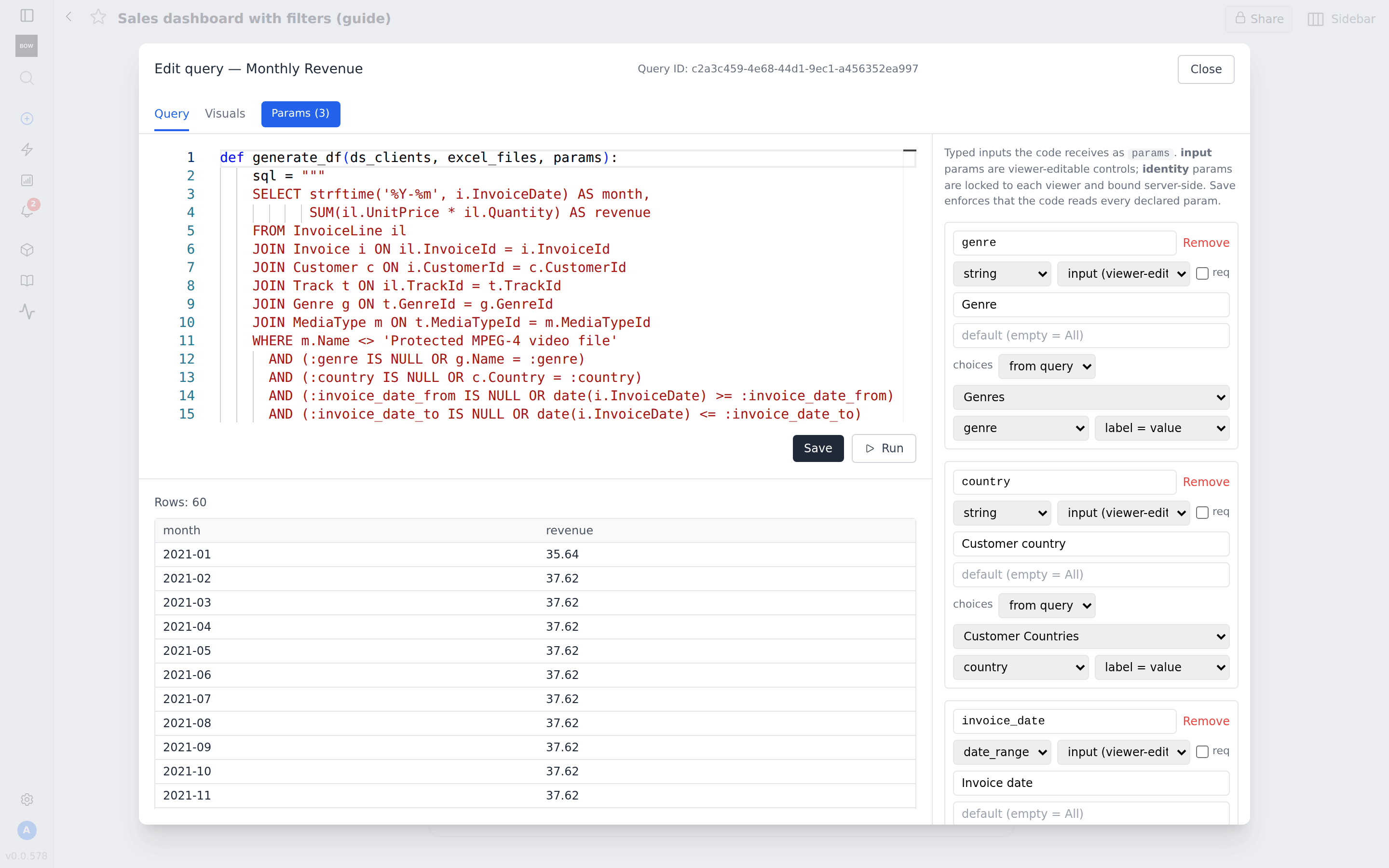Toggle the Sidebar layout button
This screenshot has width=1389, height=868.
[x=1342, y=19]
